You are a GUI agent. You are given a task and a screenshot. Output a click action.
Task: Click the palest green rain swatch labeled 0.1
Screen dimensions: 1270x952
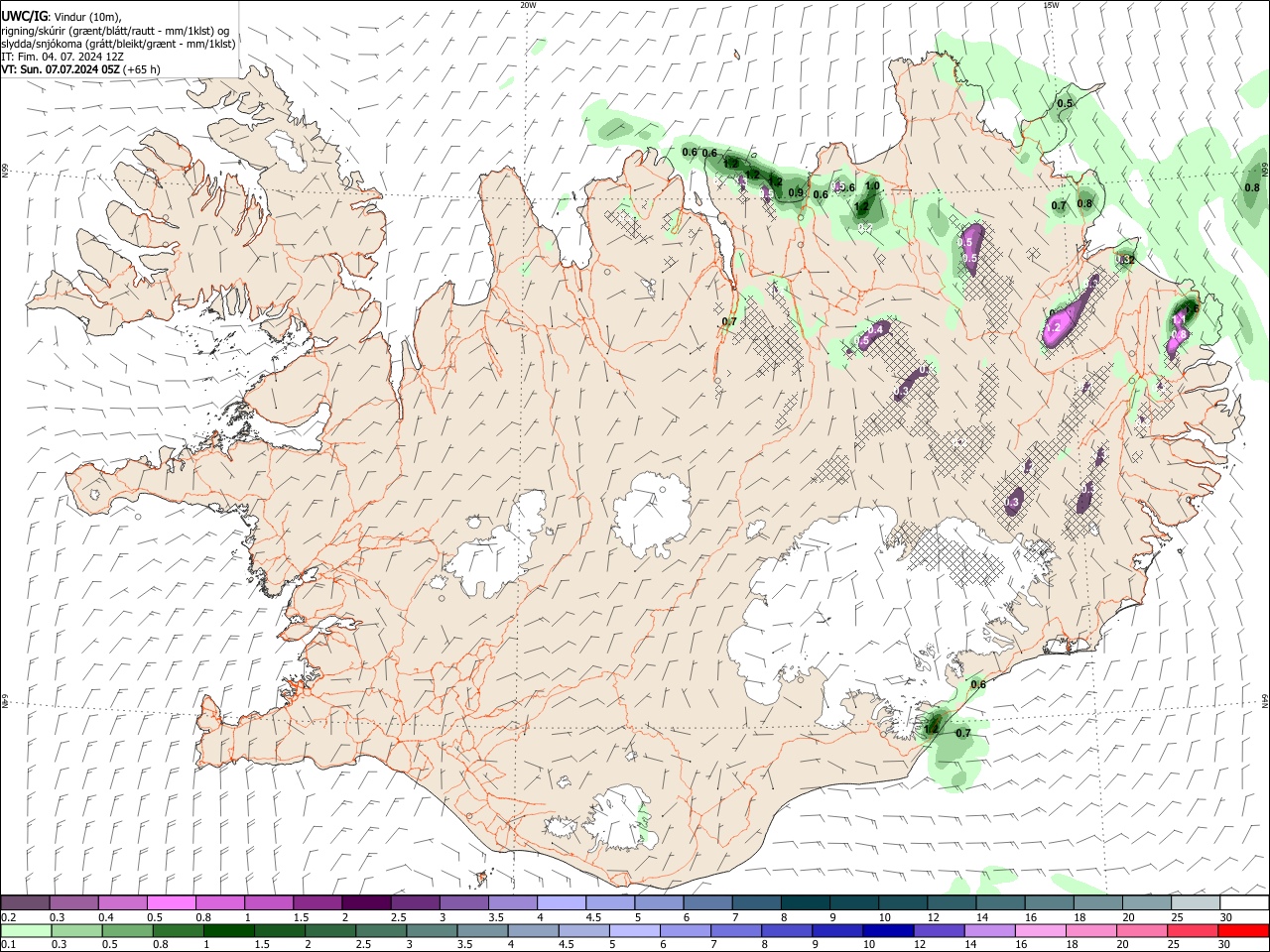pyautogui.click(x=27, y=931)
